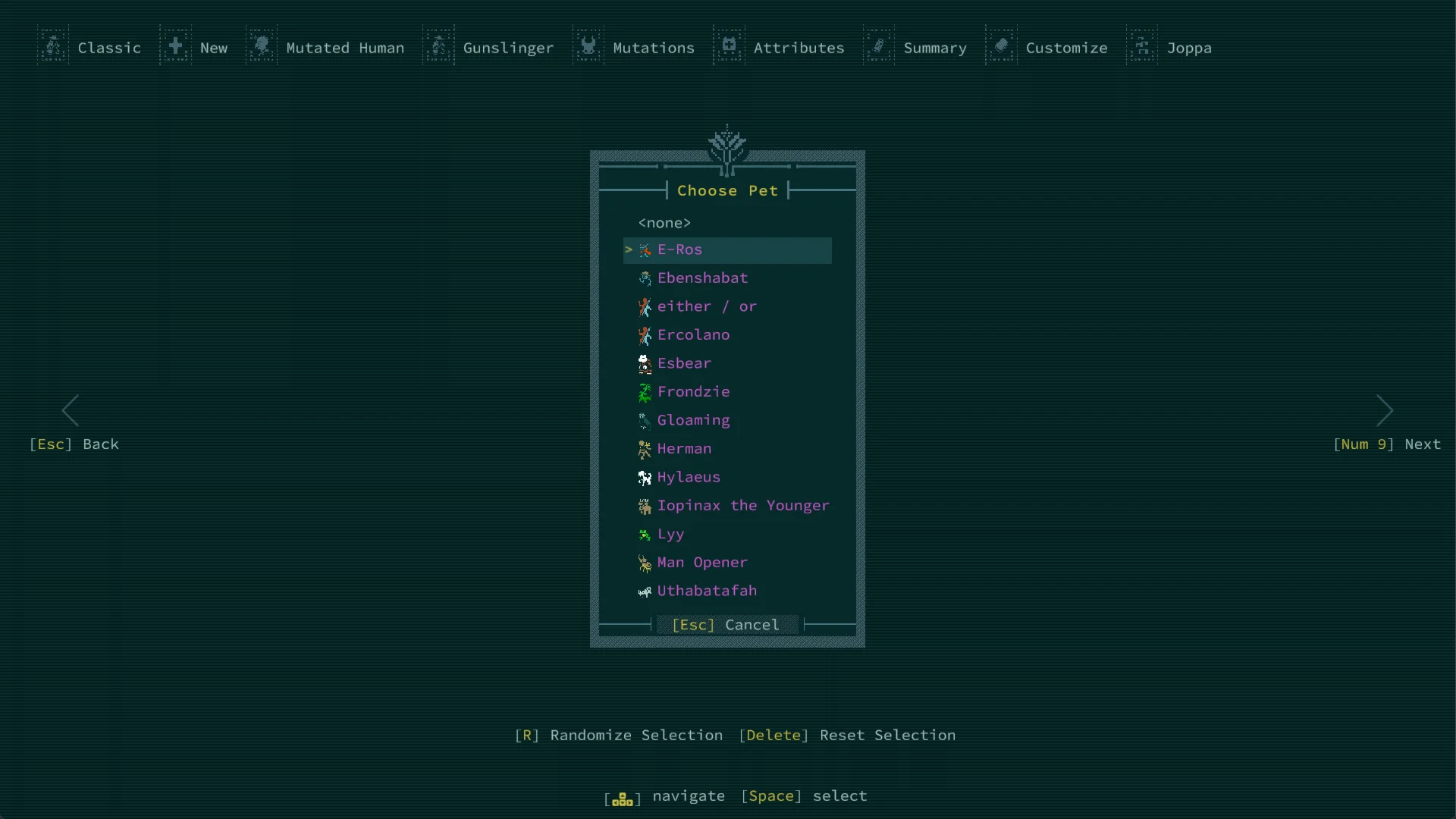Click the right Next arrow chevron
Viewport: 1456px width, 819px height.
pyautogui.click(x=1385, y=410)
